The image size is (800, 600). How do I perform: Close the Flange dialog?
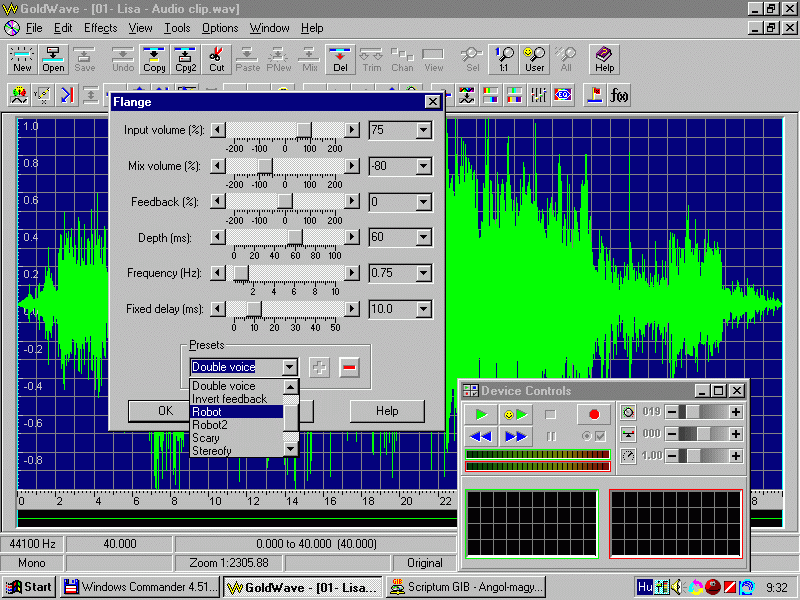tap(433, 102)
